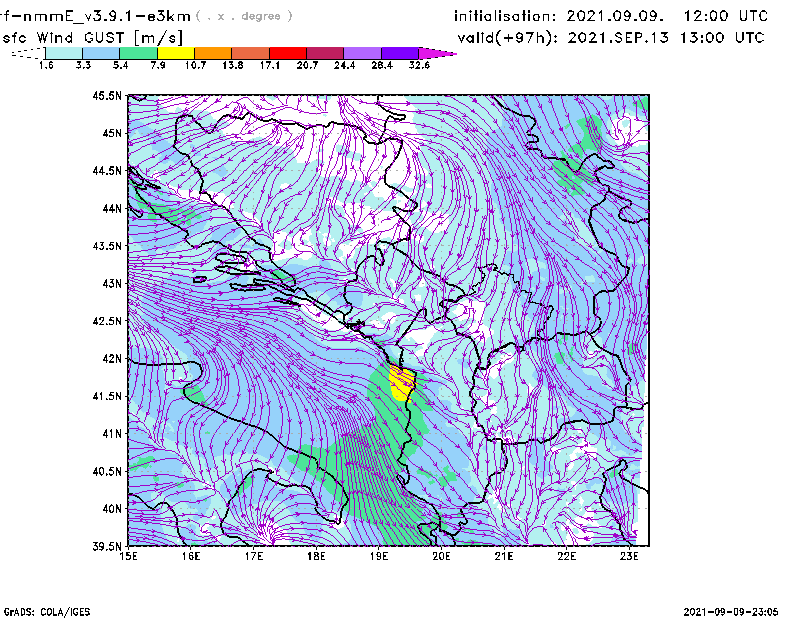Viewport: 800px width, 618px height.
Task: Click the initialisation date 2021.09.09.
Action: point(615,16)
